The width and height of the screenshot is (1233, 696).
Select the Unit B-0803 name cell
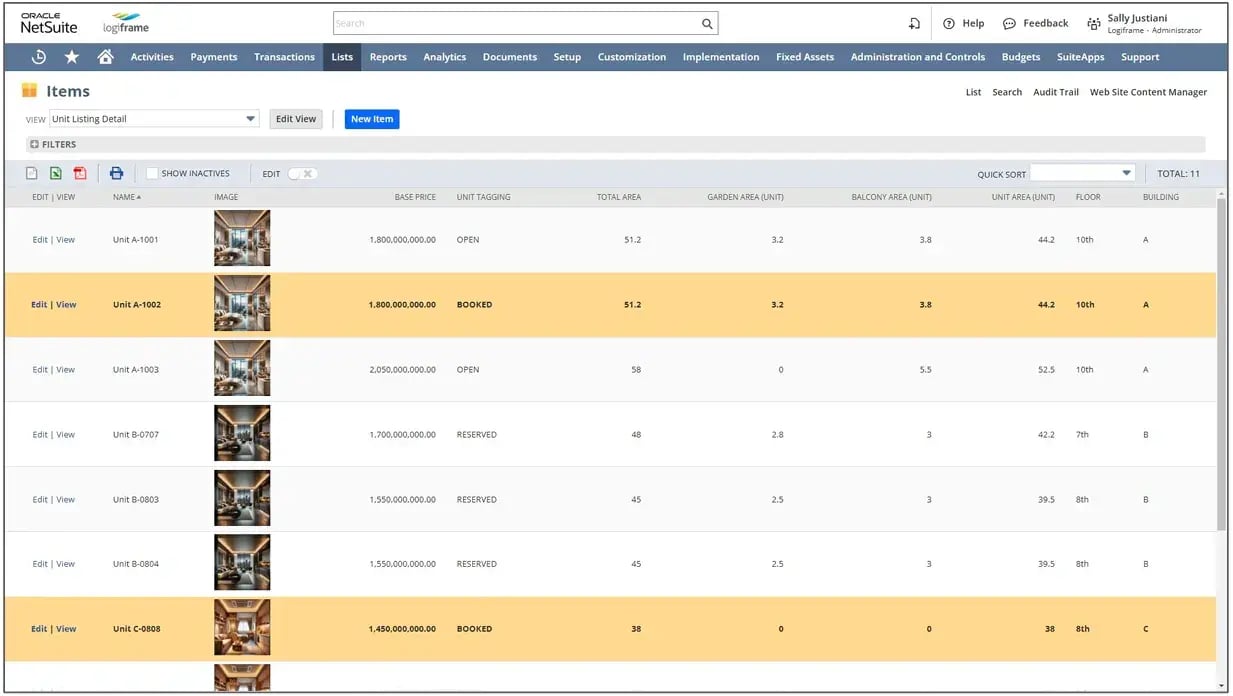coord(136,500)
